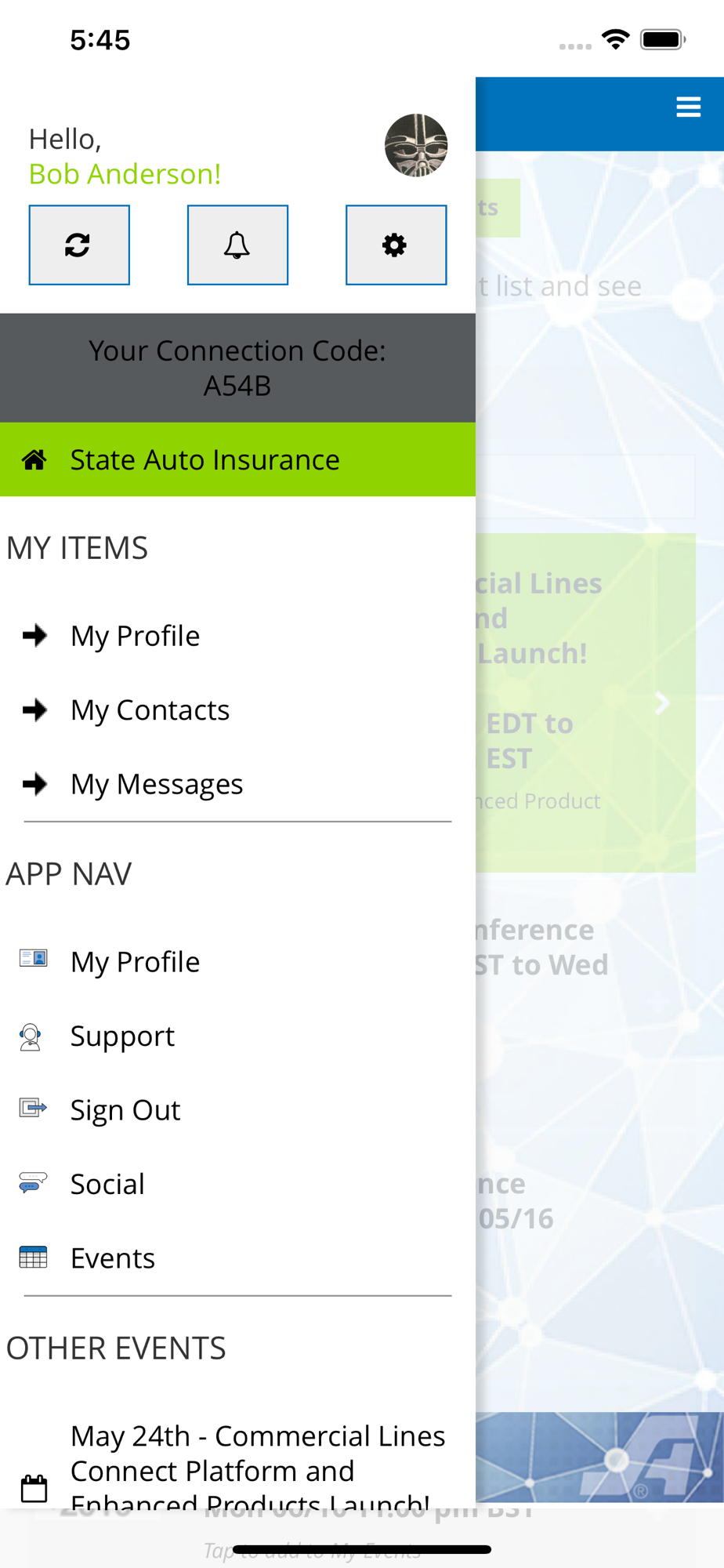The height and width of the screenshot is (1568, 724).
Task: Open My Profile under My Items
Action: point(135,636)
